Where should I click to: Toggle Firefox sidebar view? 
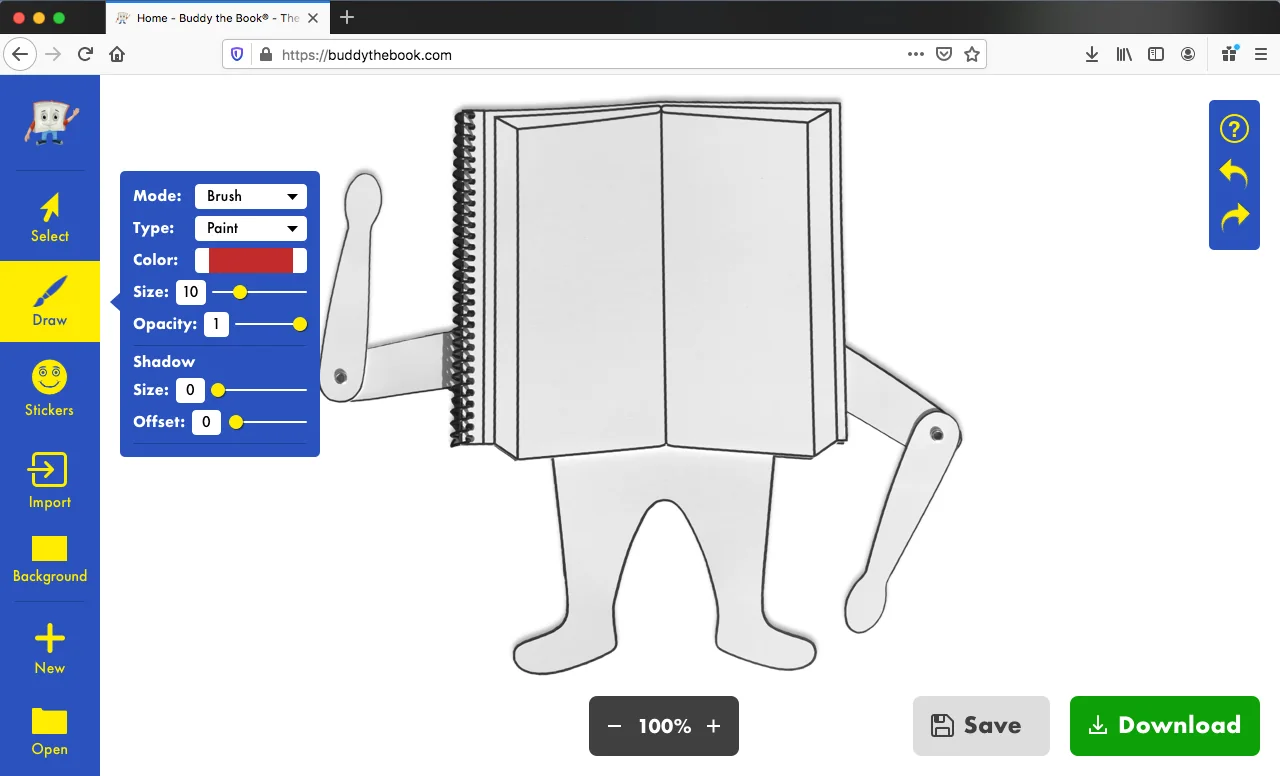point(1156,55)
